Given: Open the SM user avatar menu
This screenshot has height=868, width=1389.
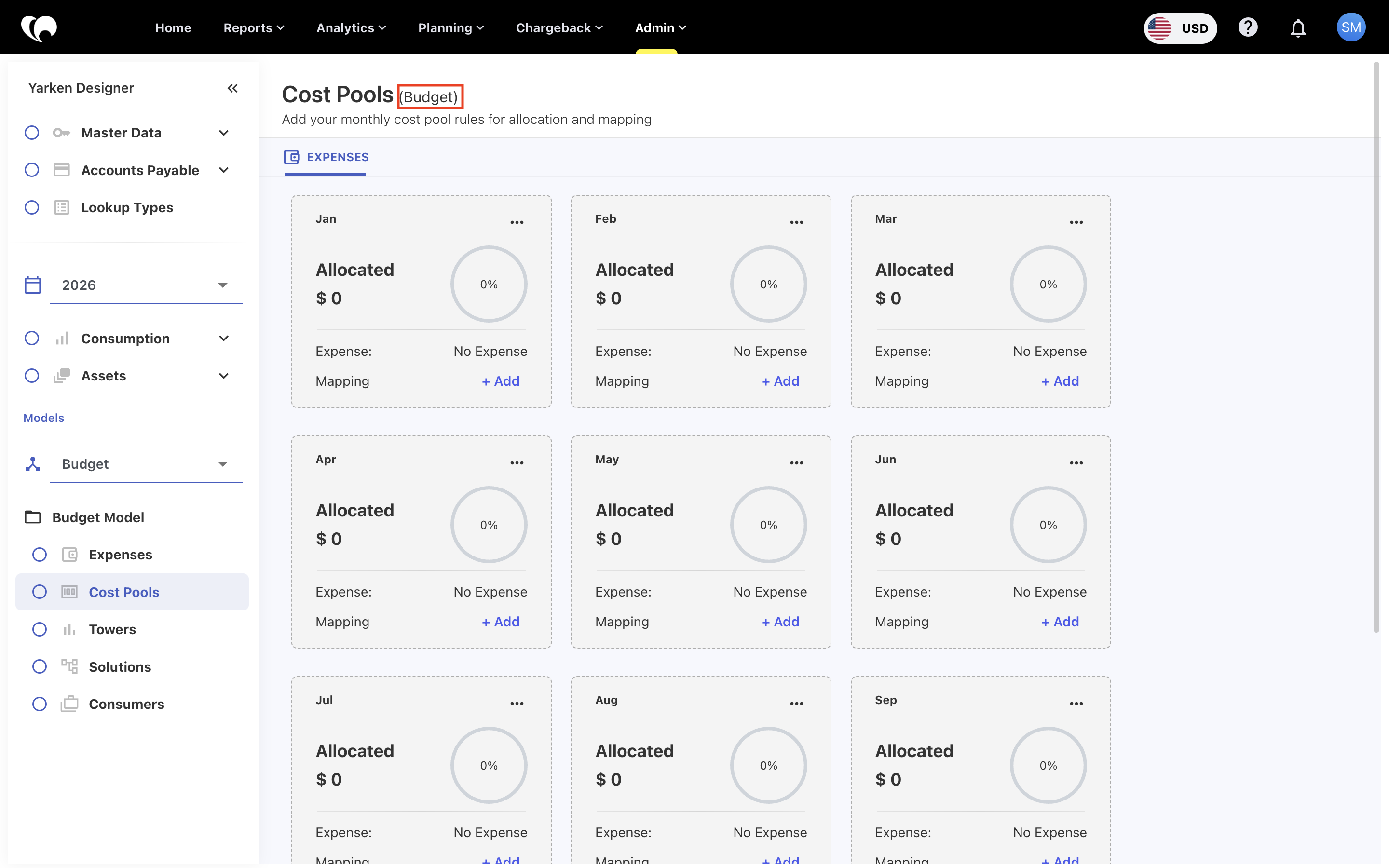Looking at the screenshot, I should pyautogui.click(x=1350, y=27).
